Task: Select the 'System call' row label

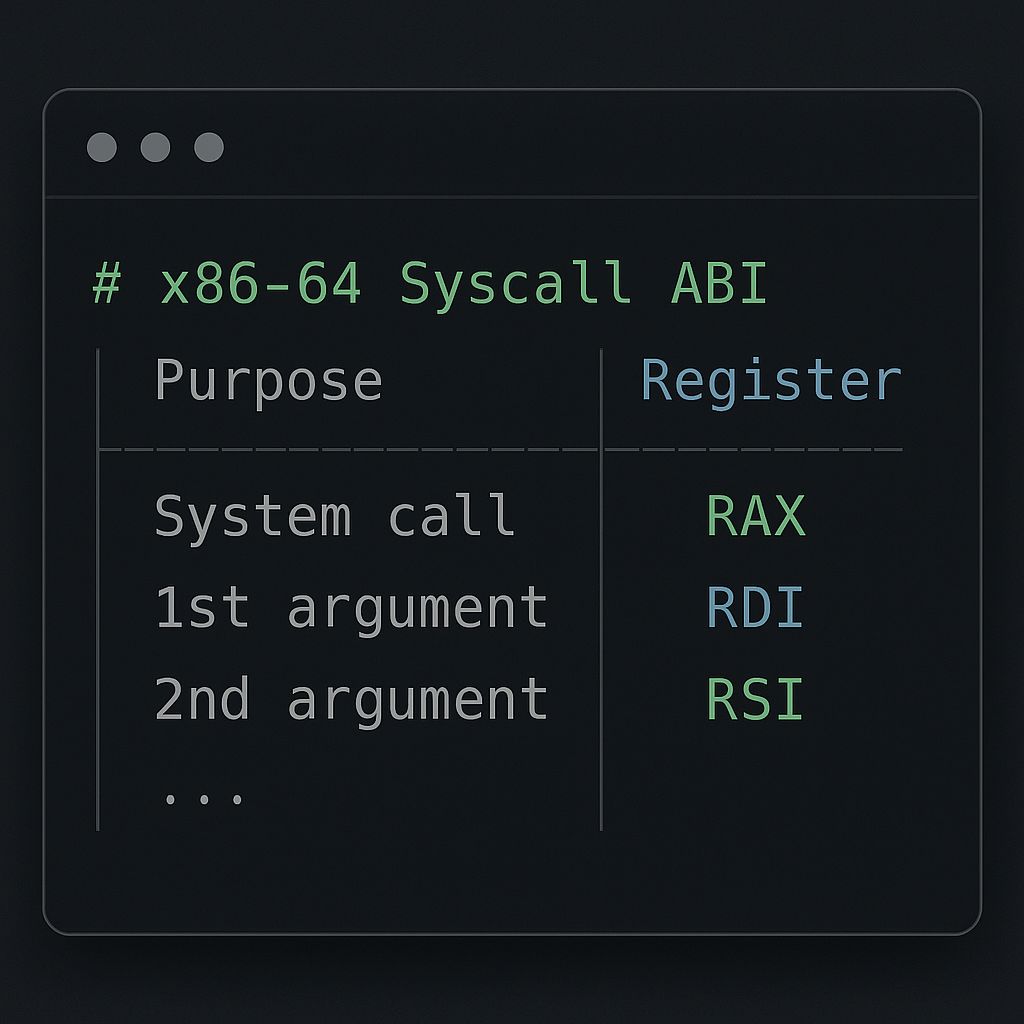Action: [334, 517]
